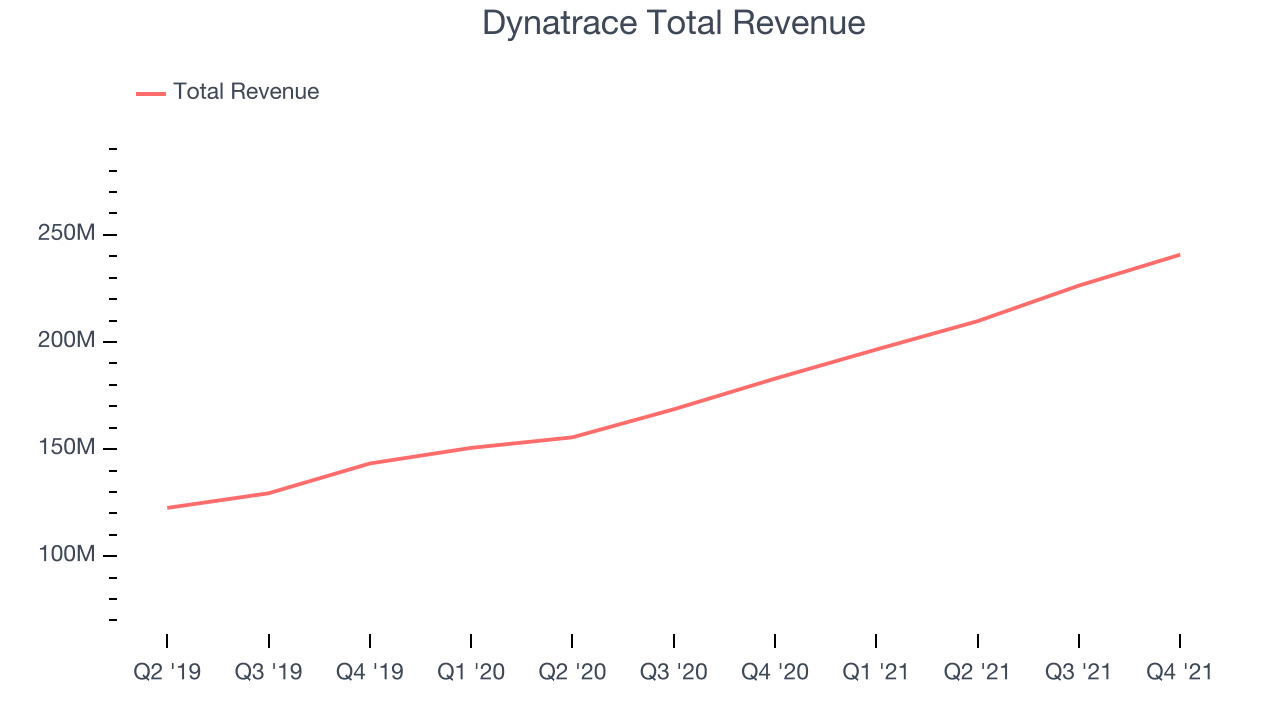Click the red legend line swatch
Viewport: 1280px width, 720px height.
[151, 93]
